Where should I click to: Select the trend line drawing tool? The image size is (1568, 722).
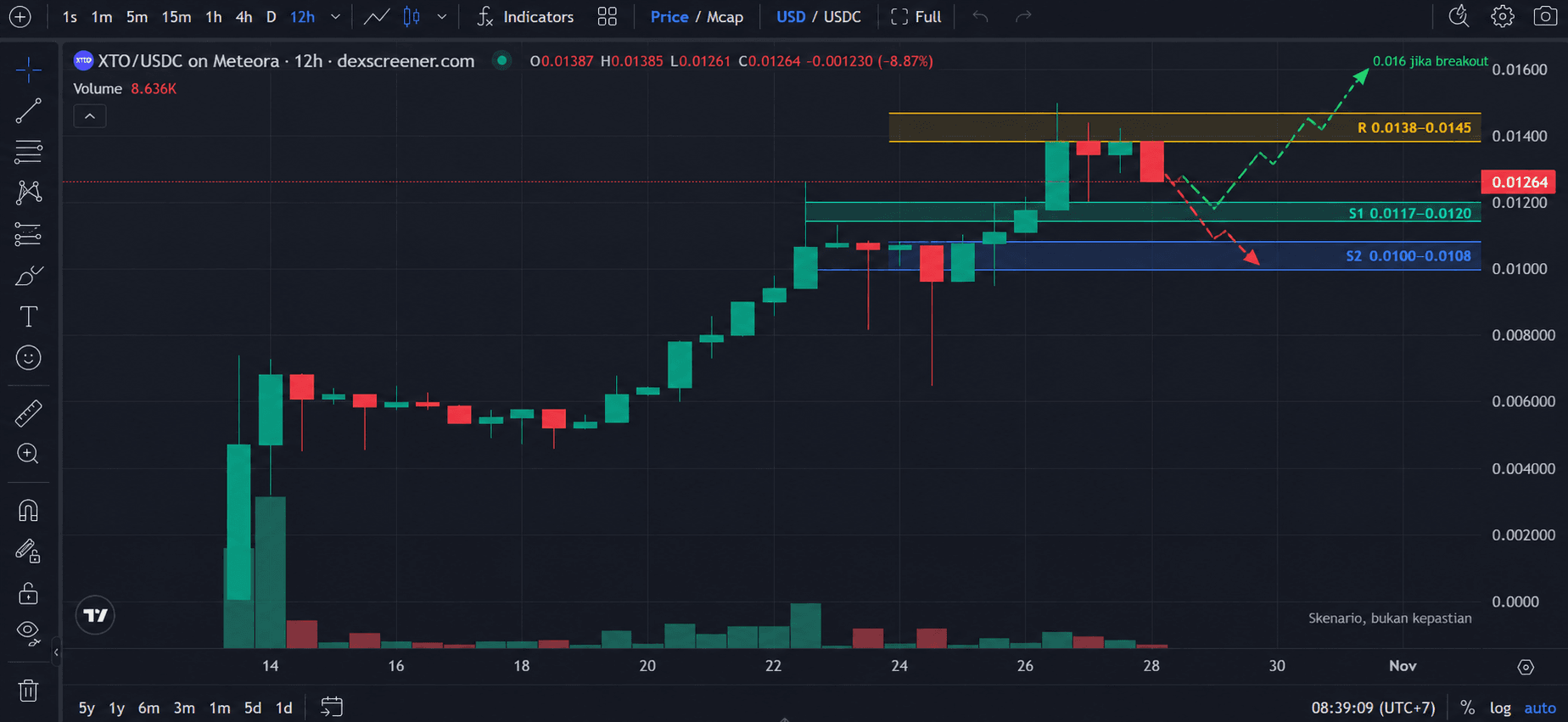pyautogui.click(x=29, y=111)
